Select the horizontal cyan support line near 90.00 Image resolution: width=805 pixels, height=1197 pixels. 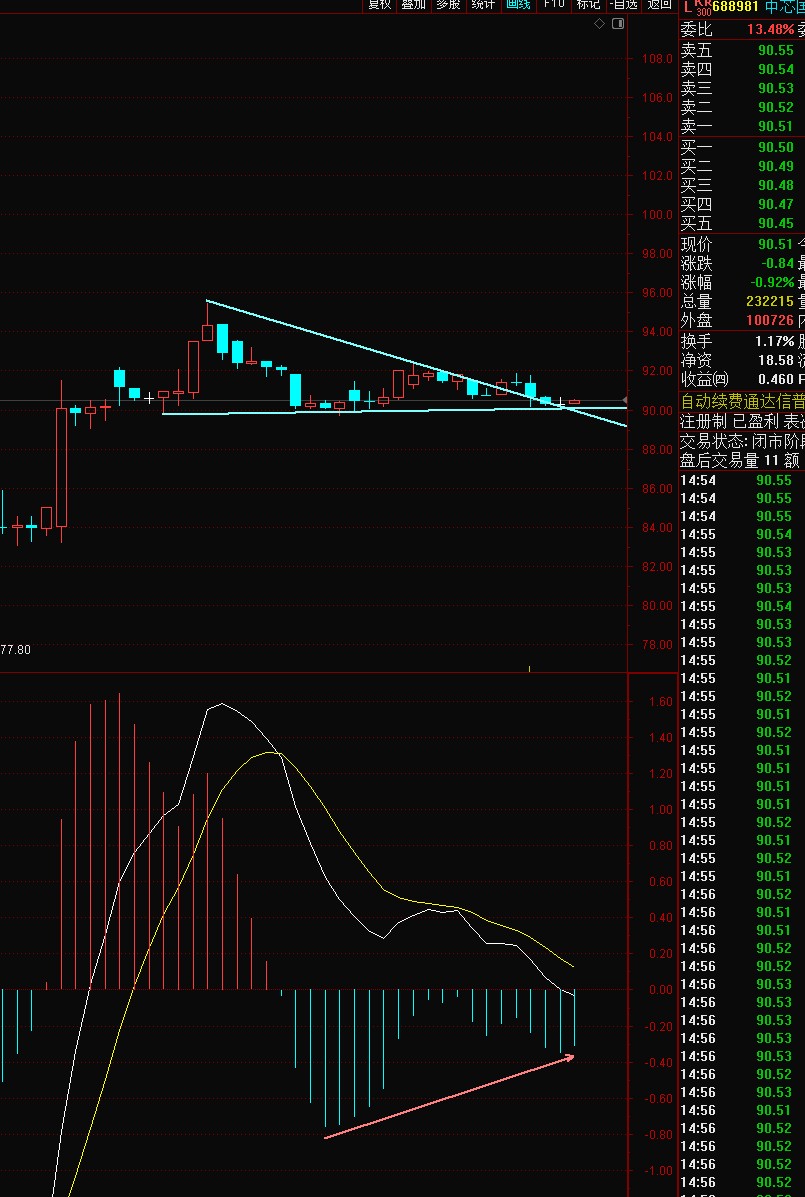pos(394,411)
